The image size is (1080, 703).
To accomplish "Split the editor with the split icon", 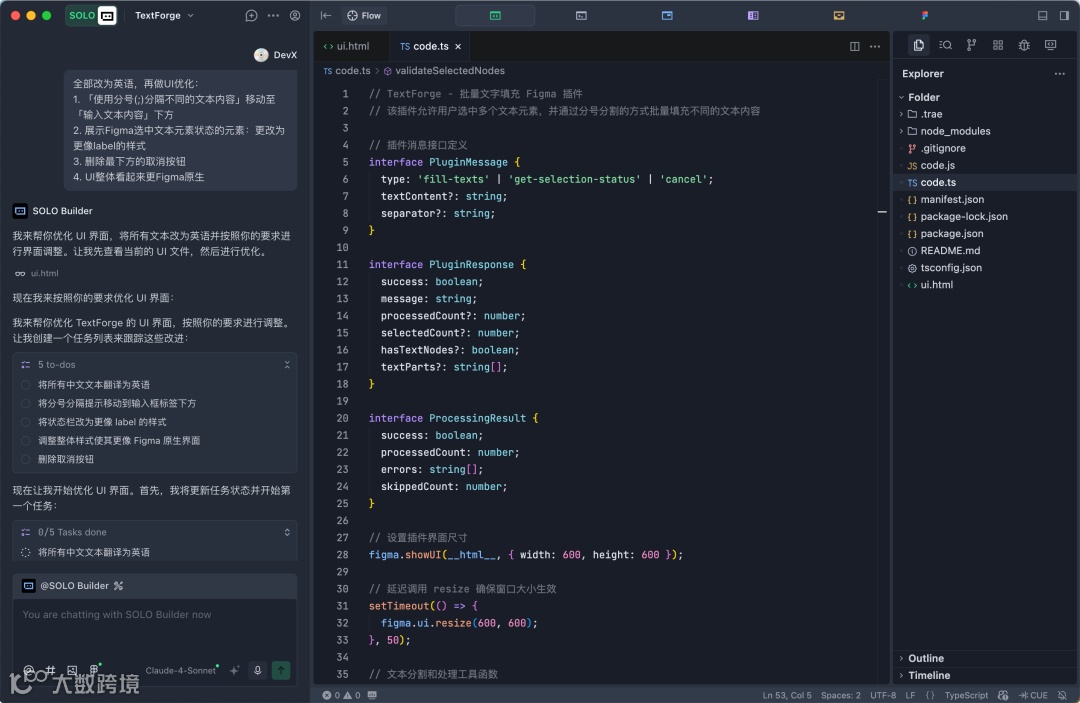I will pyautogui.click(x=854, y=46).
